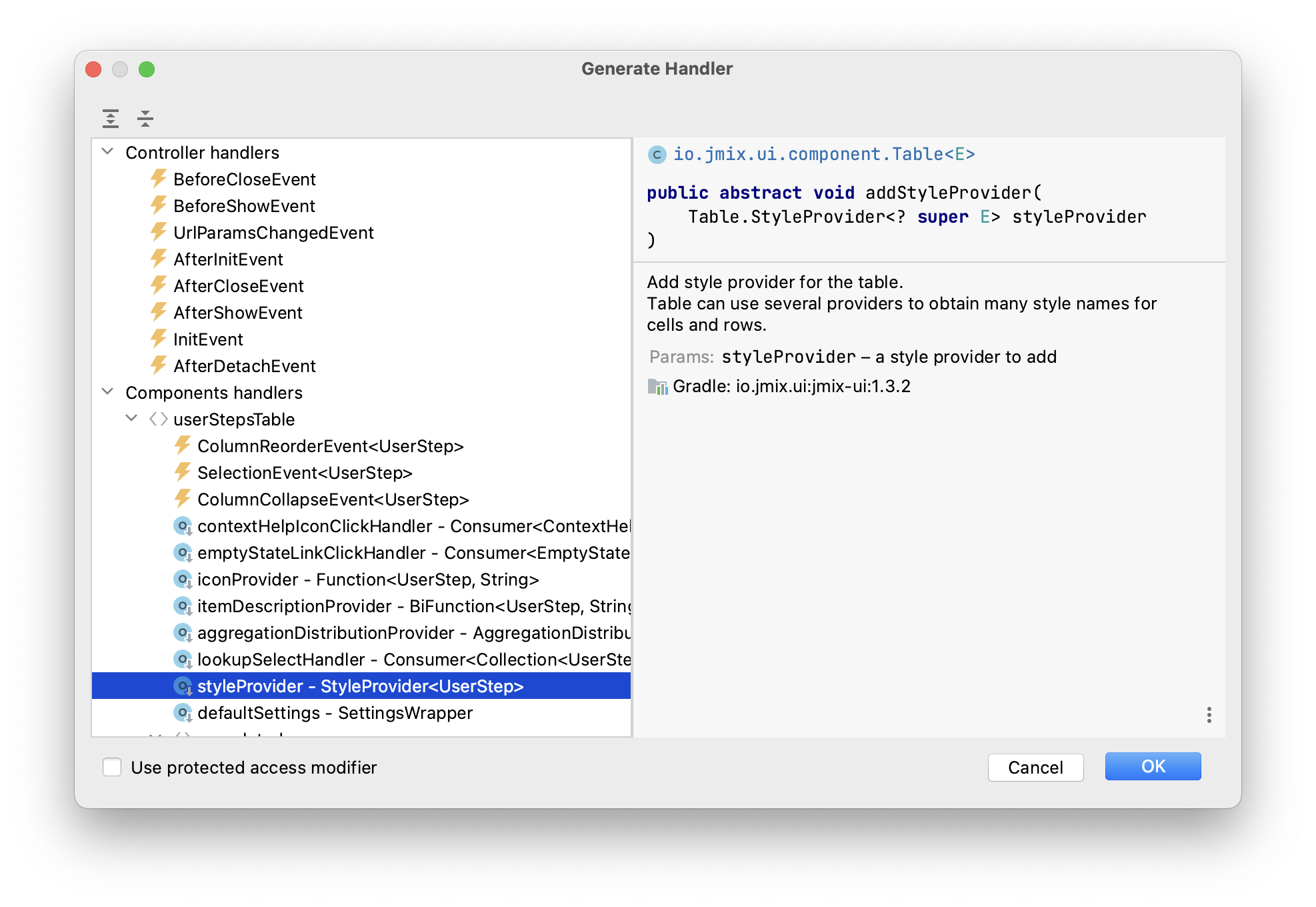Select ColumnReorderEvent<UserStep> handler row
Viewport: 1316px width, 907px height.
(x=361, y=445)
